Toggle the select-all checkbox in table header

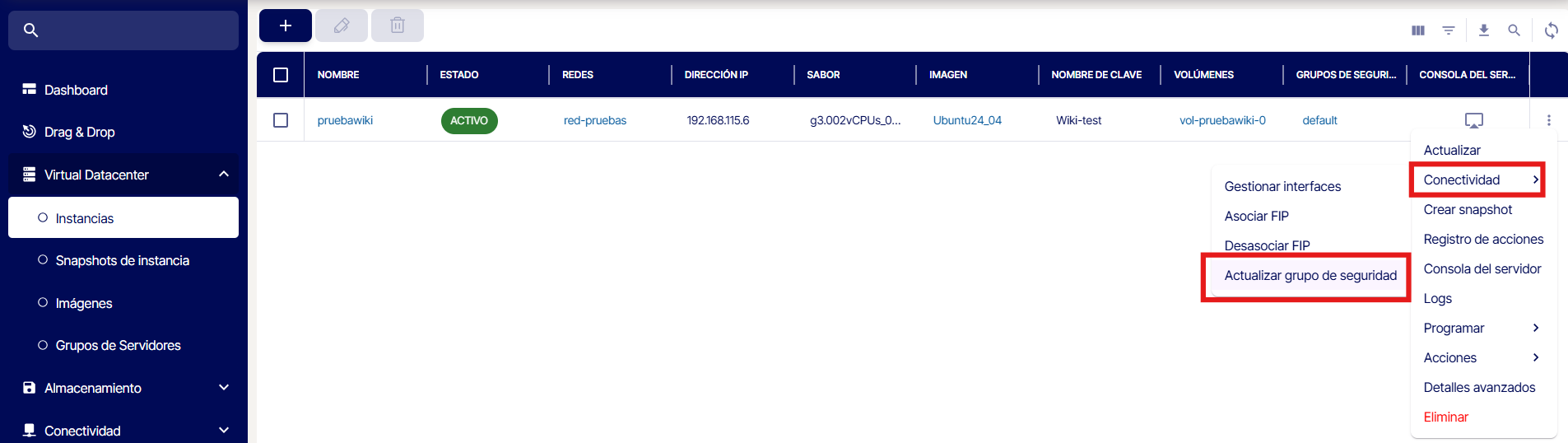click(281, 75)
